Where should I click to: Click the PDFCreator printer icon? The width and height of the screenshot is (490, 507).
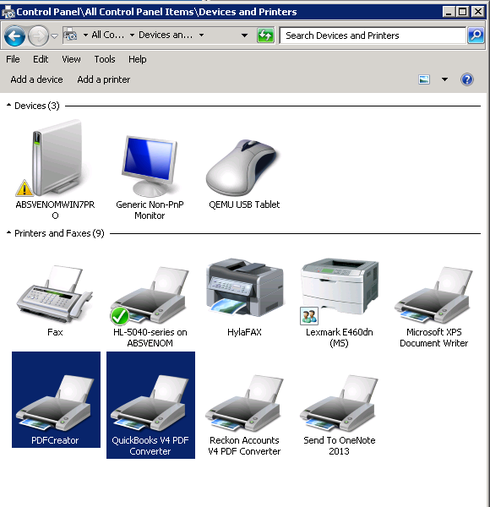(x=54, y=403)
